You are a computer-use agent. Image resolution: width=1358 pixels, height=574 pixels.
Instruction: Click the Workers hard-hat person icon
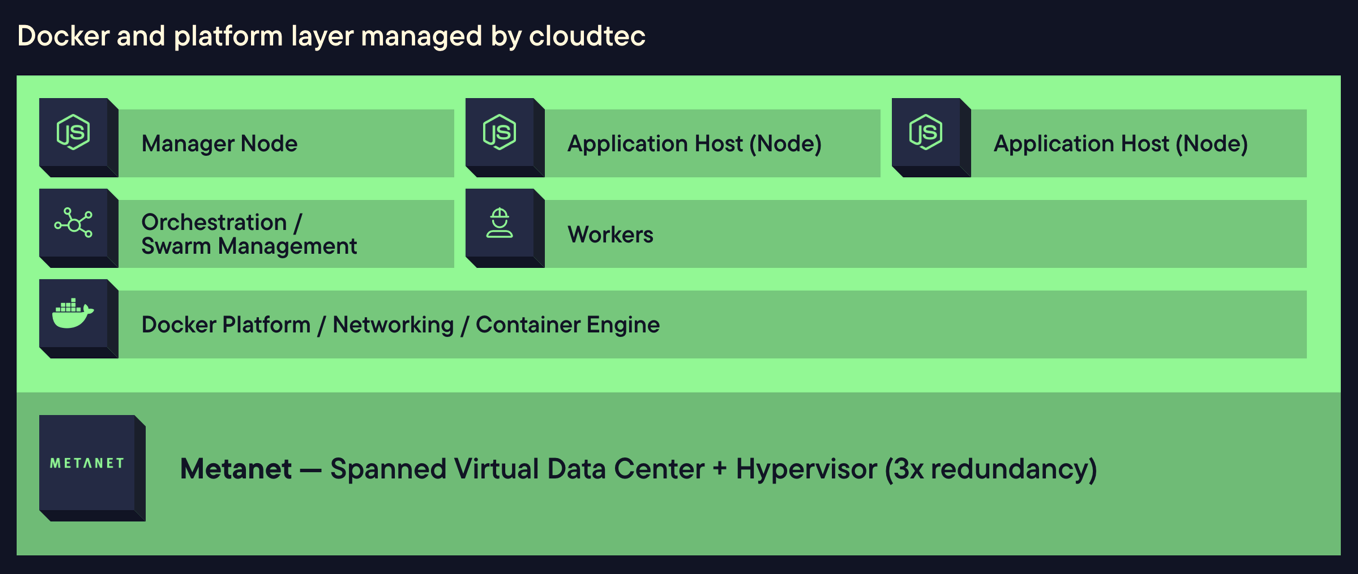click(x=500, y=223)
